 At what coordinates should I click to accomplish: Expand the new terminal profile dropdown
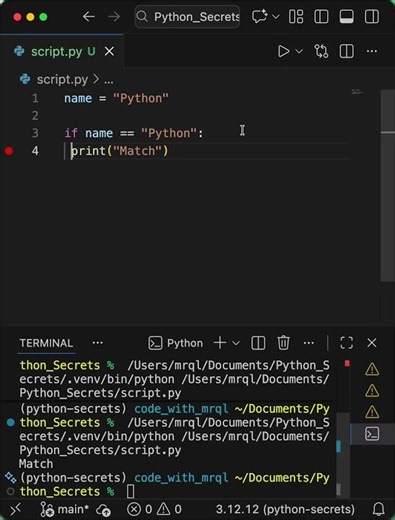click(236, 343)
